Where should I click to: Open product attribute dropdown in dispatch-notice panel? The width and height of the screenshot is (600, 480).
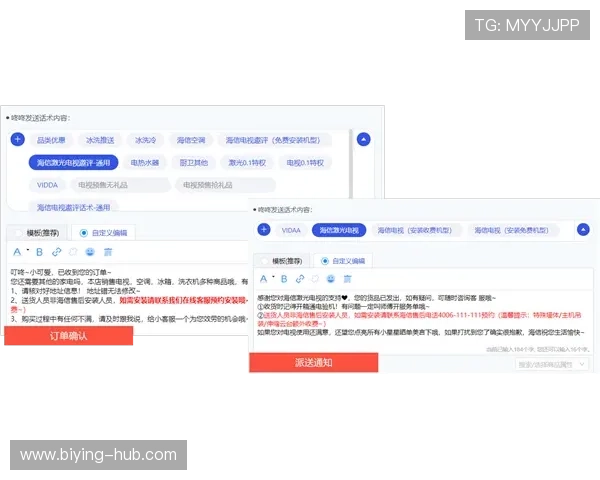click(552, 364)
